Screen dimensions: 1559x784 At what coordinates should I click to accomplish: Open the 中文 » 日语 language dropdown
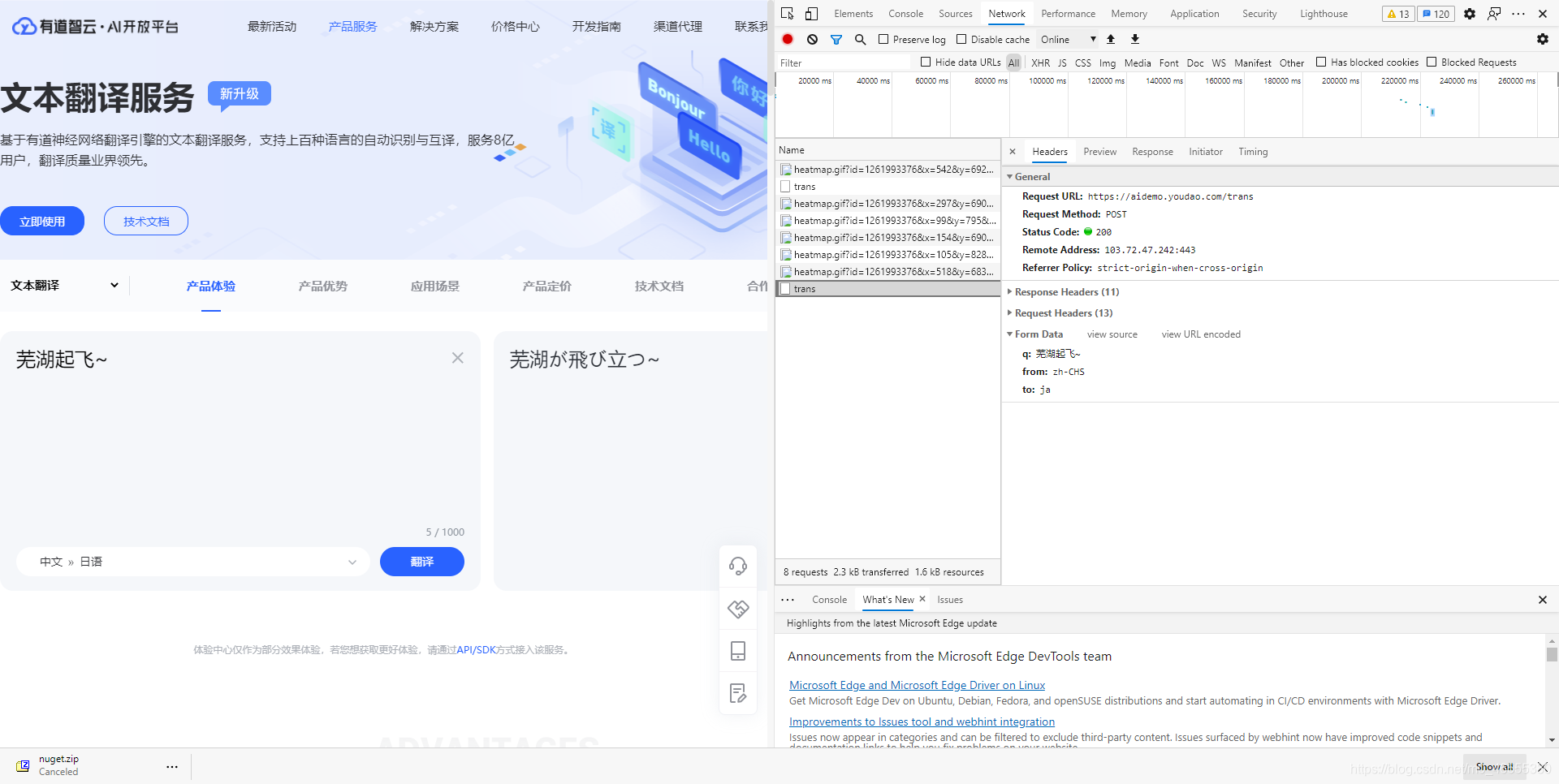click(x=193, y=562)
